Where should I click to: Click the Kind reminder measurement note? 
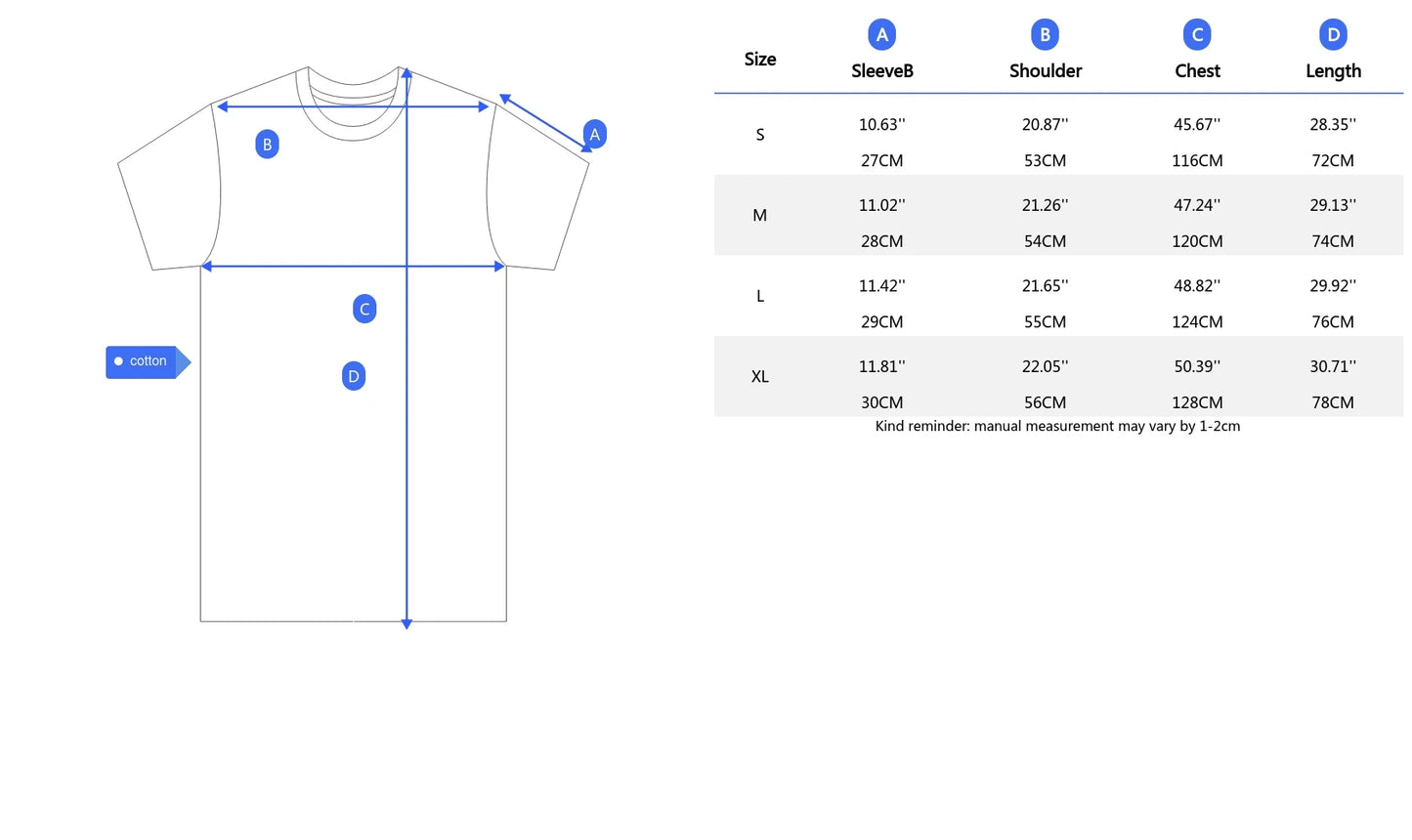click(x=1057, y=426)
